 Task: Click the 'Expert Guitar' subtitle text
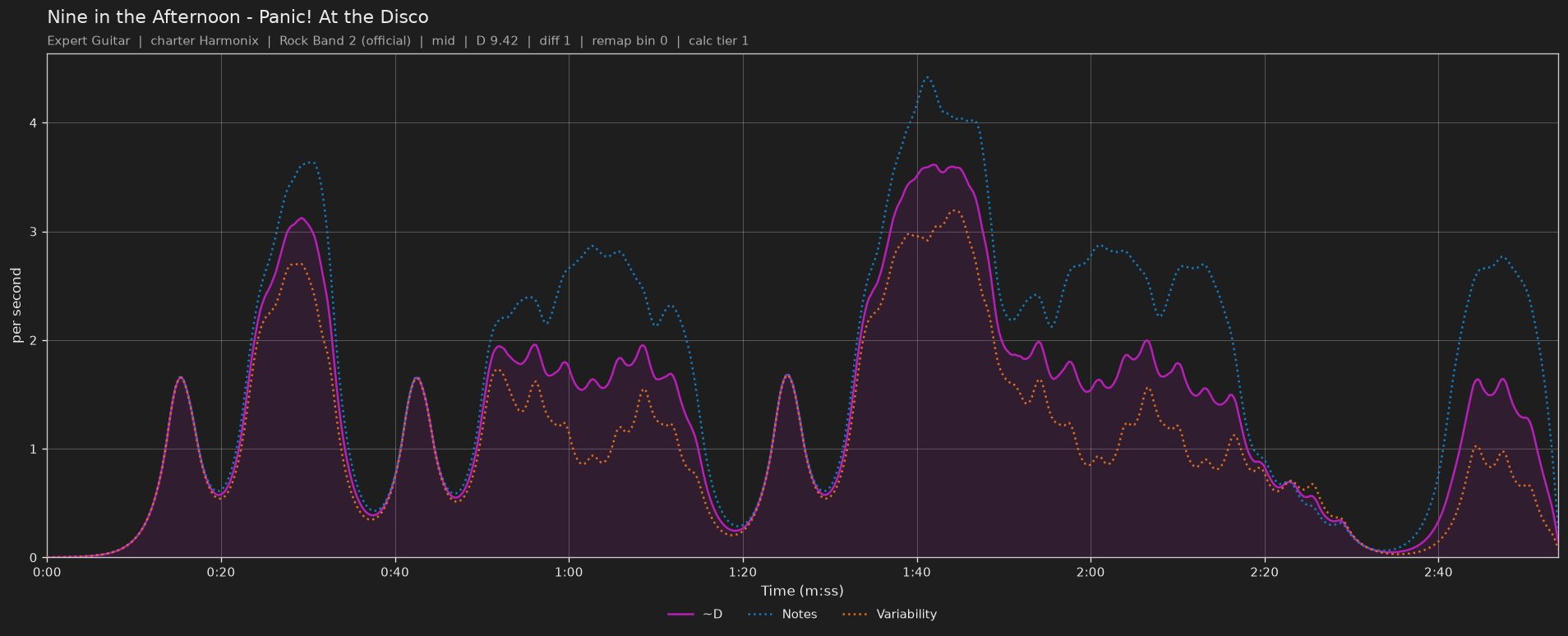click(x=89, y=41)
